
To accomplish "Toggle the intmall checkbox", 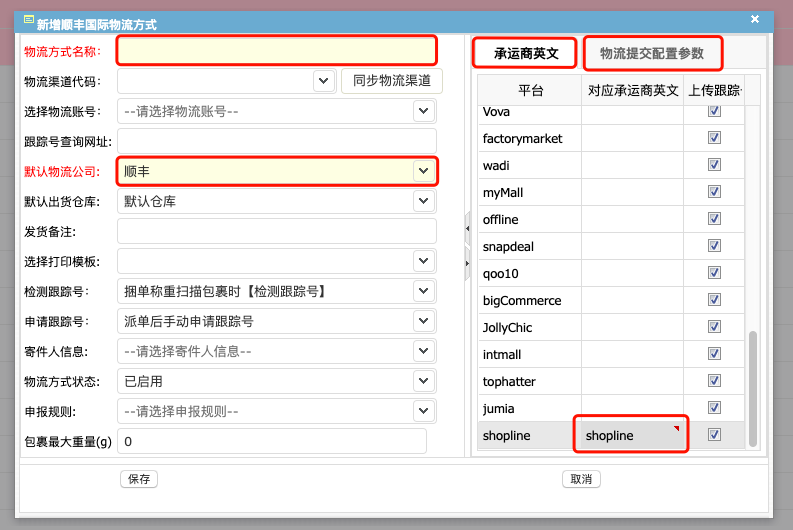I will point(714,354).
